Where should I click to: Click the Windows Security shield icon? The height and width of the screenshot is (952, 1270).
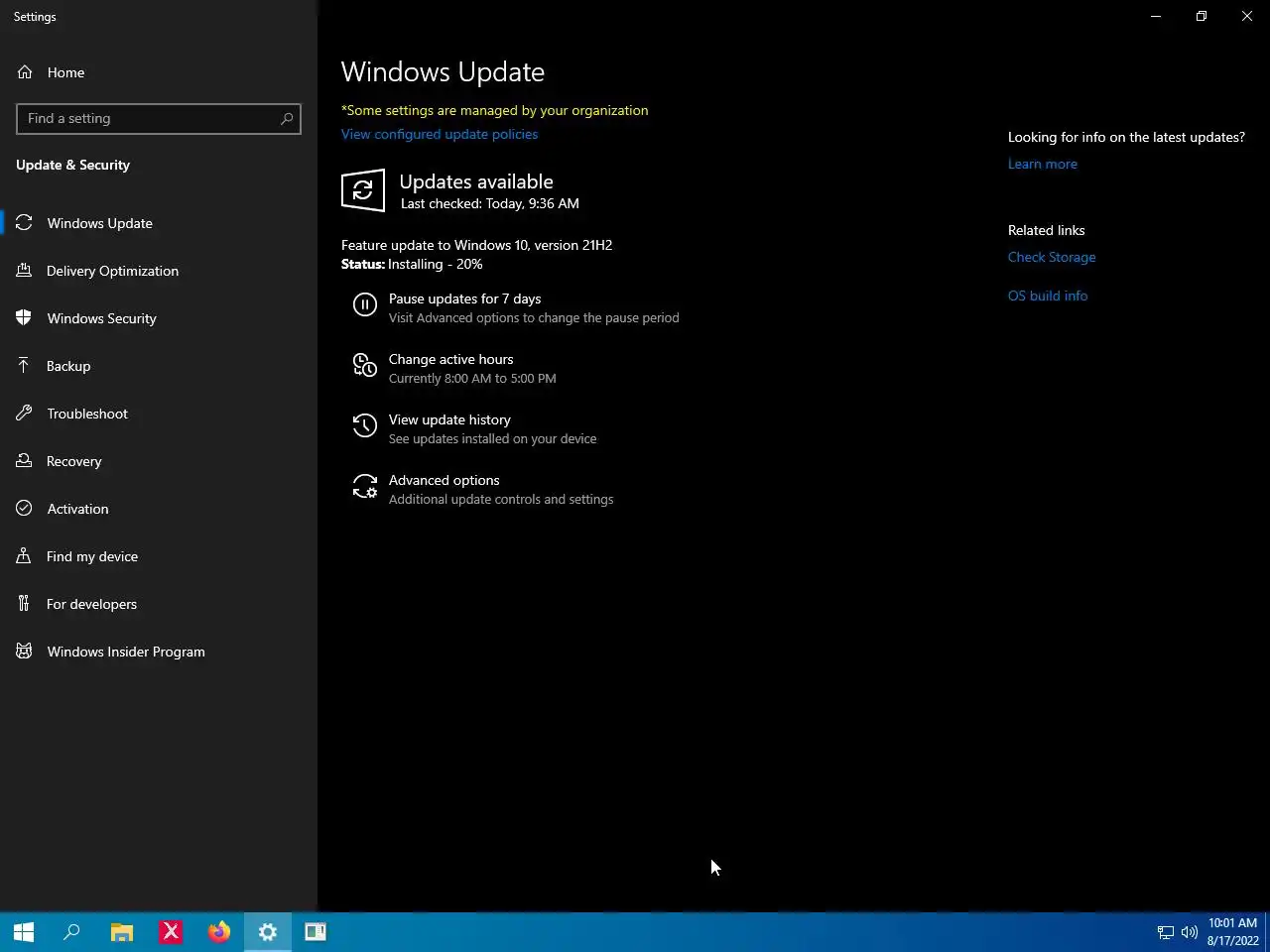coord(24,318)
